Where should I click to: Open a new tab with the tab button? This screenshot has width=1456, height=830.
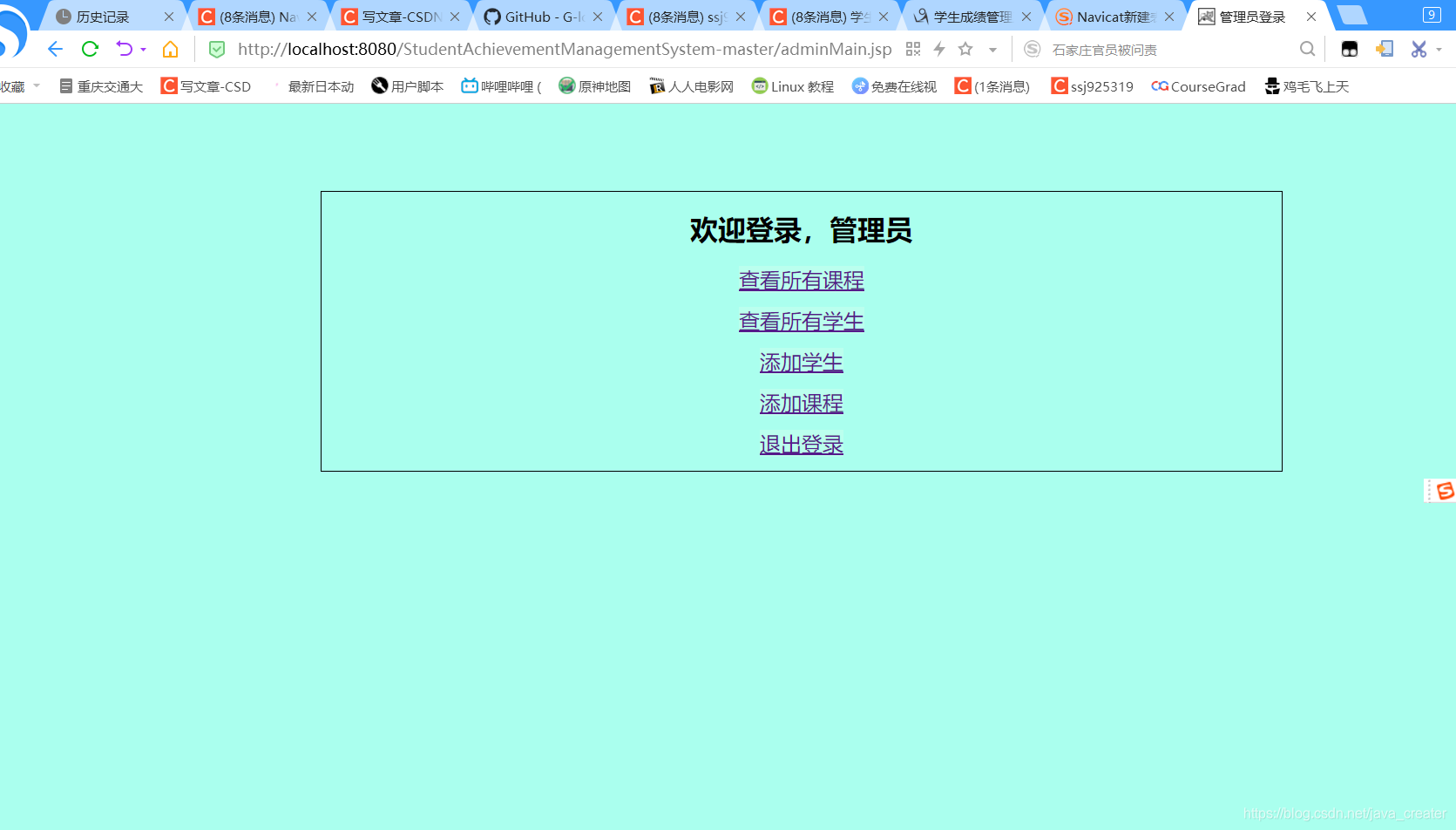click(x=1351, y=15)
